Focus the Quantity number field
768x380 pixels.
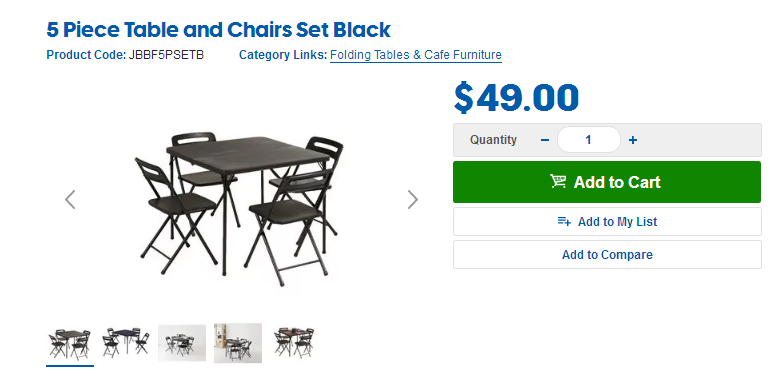coord(589,140)
